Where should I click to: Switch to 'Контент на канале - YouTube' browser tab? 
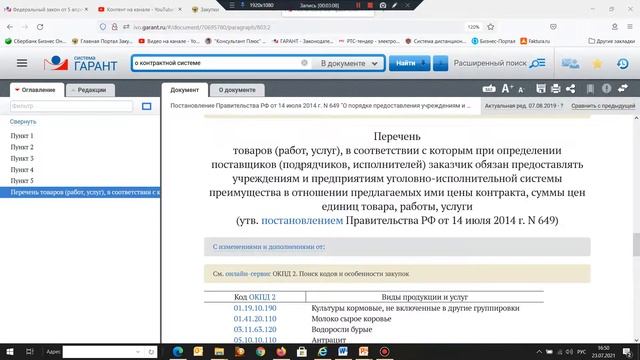coord(139,9)
